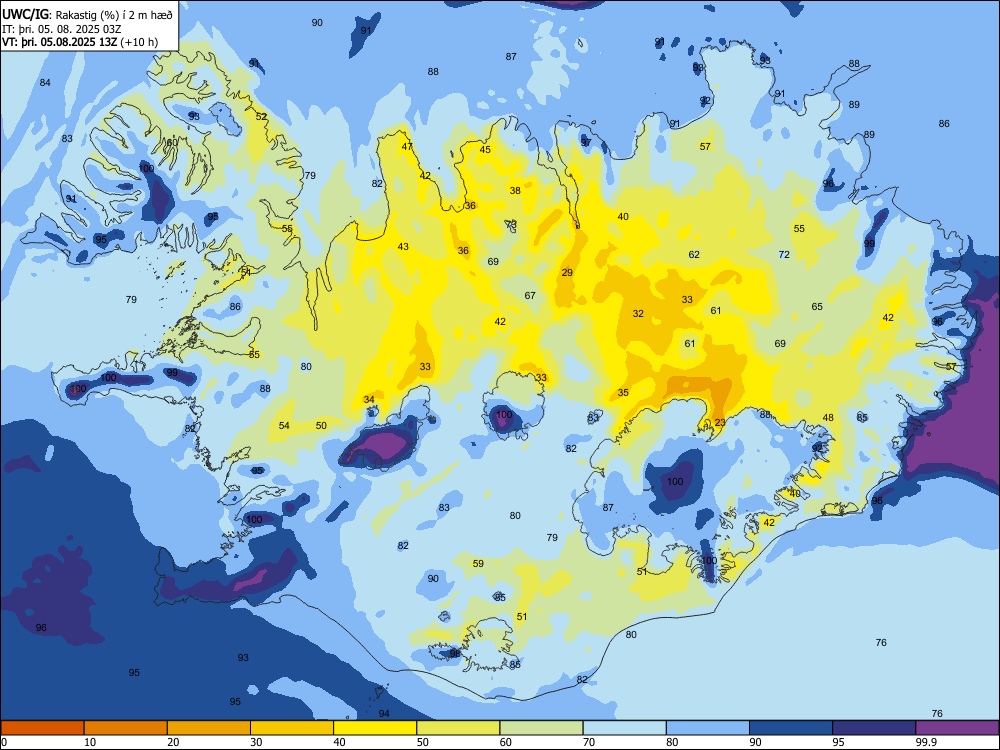The height and width of the screenshot is (750, 1000).
Task: Pick the yellow-green 60–70 legend swatch
Action: [x=541, y=728]
